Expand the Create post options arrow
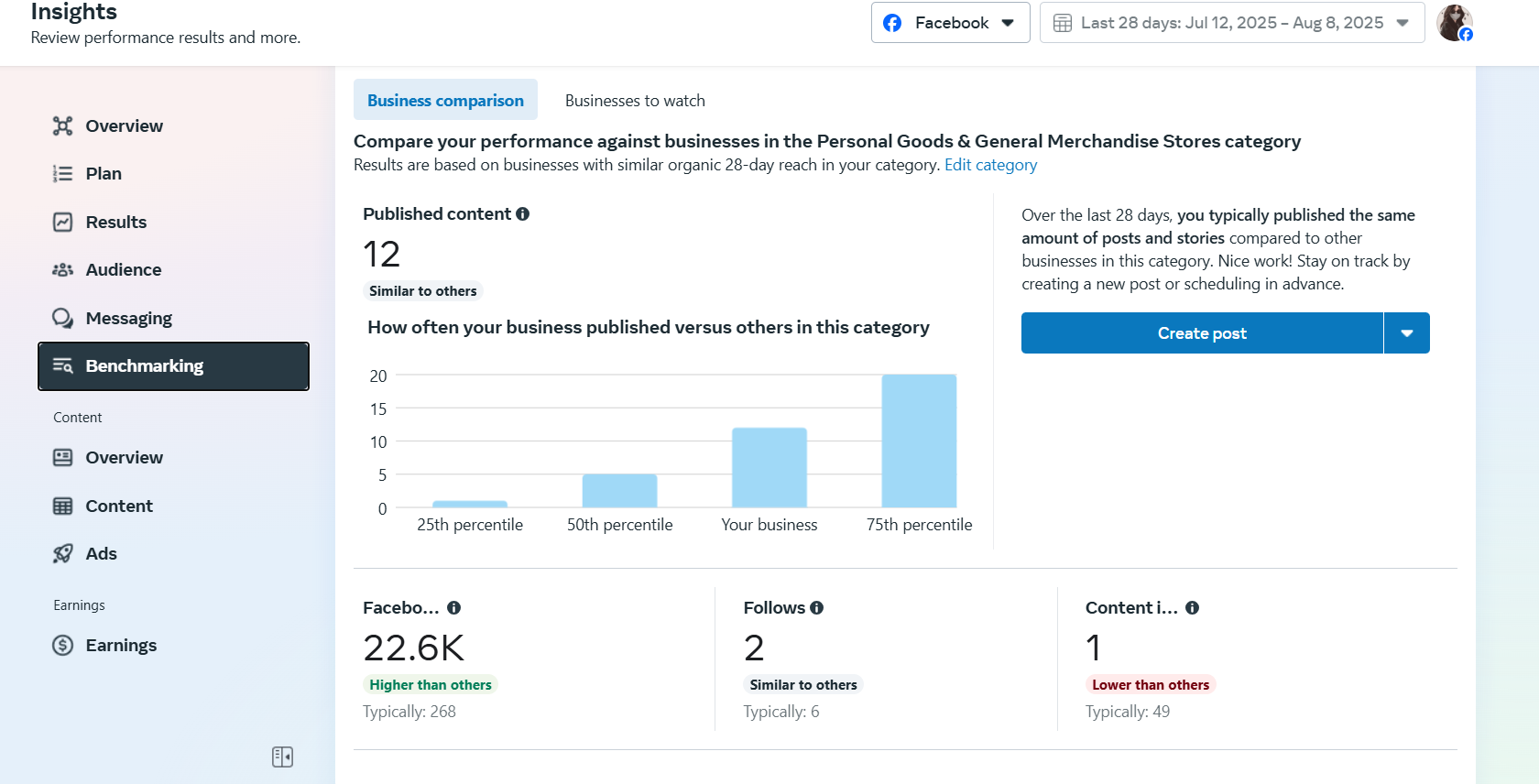Viewport: 1539px width, 784px height. (x=1407, y=333)
